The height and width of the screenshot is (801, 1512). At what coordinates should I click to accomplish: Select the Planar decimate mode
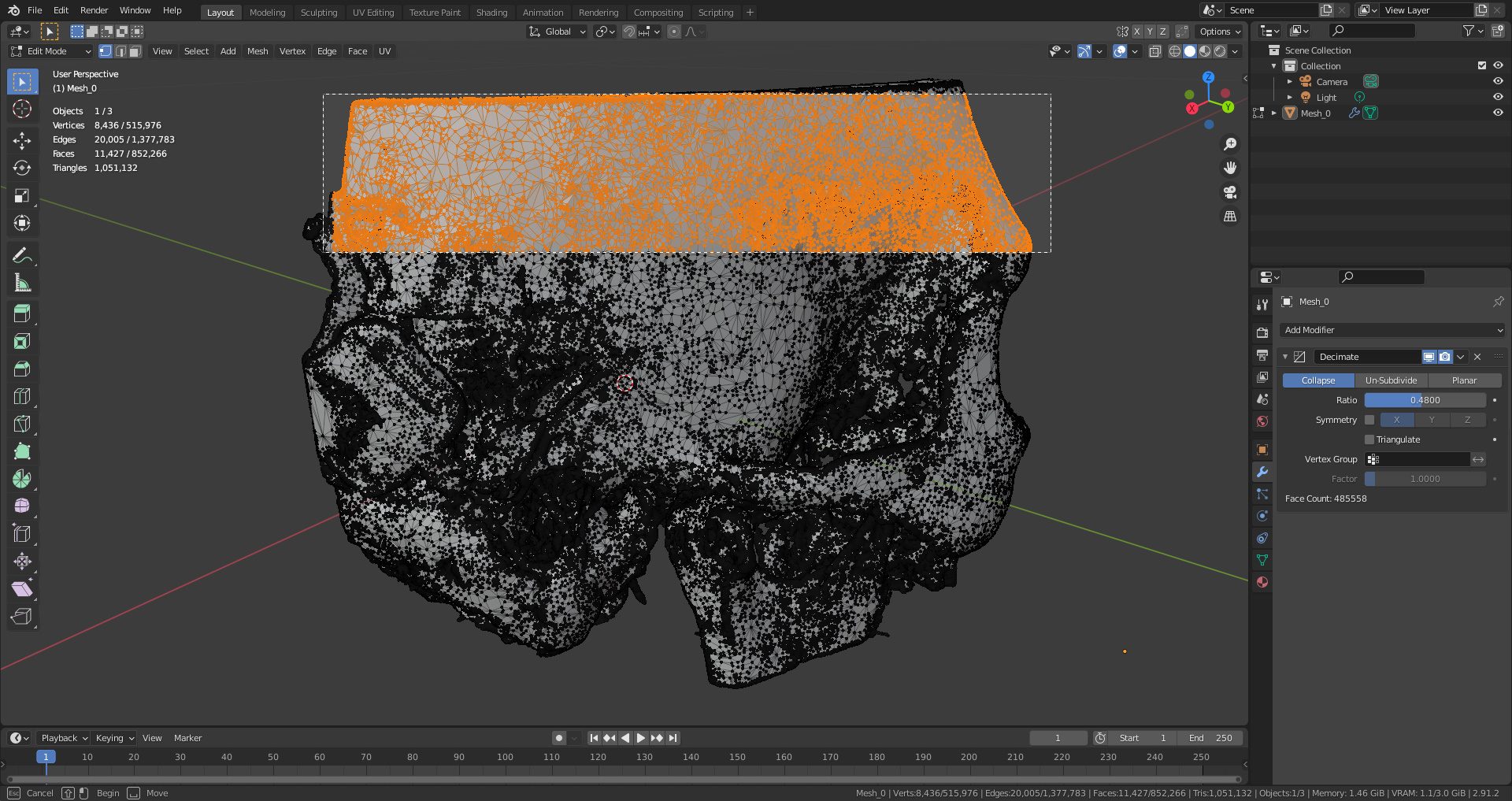[x=1464, y=380]
